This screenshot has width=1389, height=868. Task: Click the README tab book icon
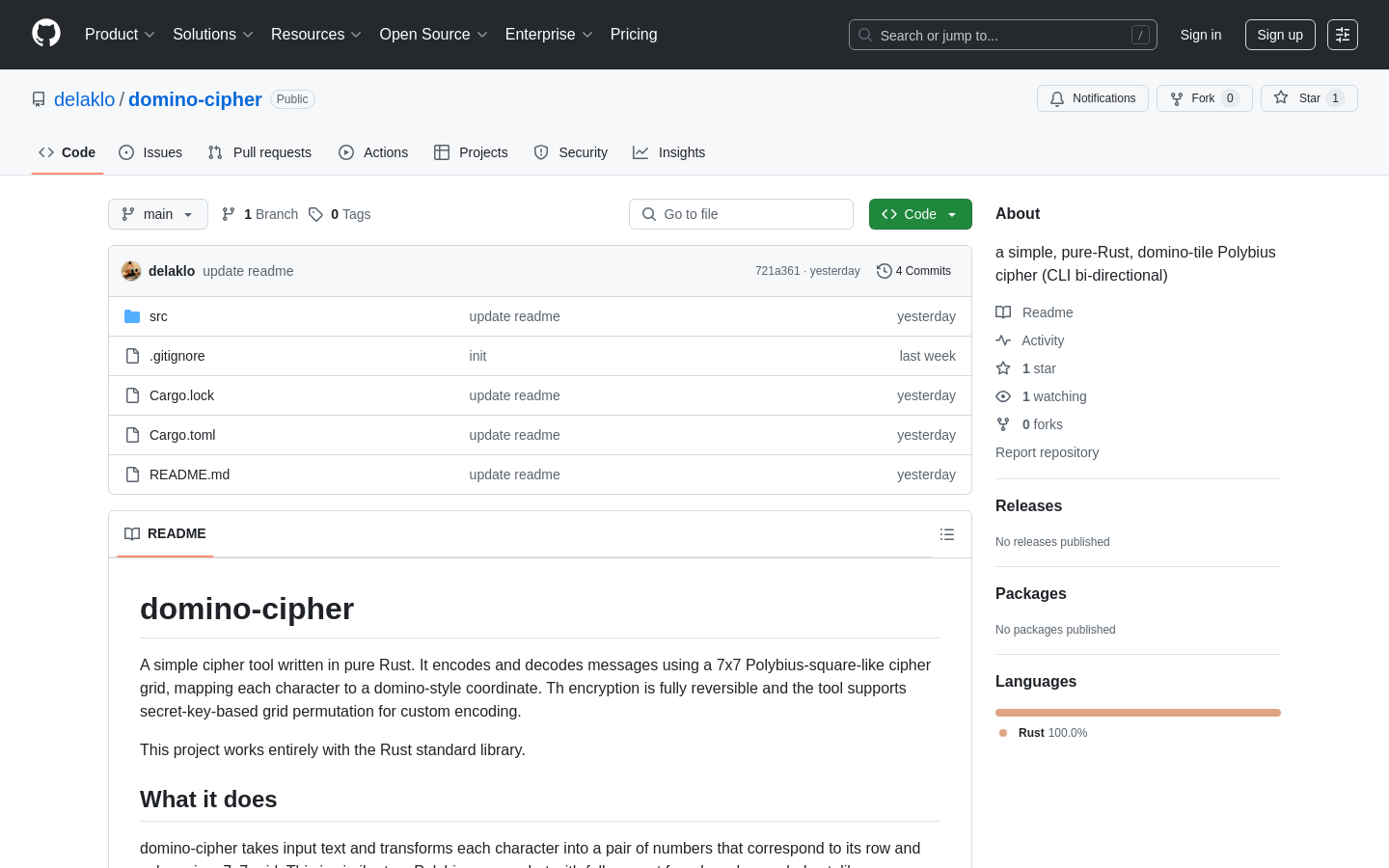click(x=132, y=534)
